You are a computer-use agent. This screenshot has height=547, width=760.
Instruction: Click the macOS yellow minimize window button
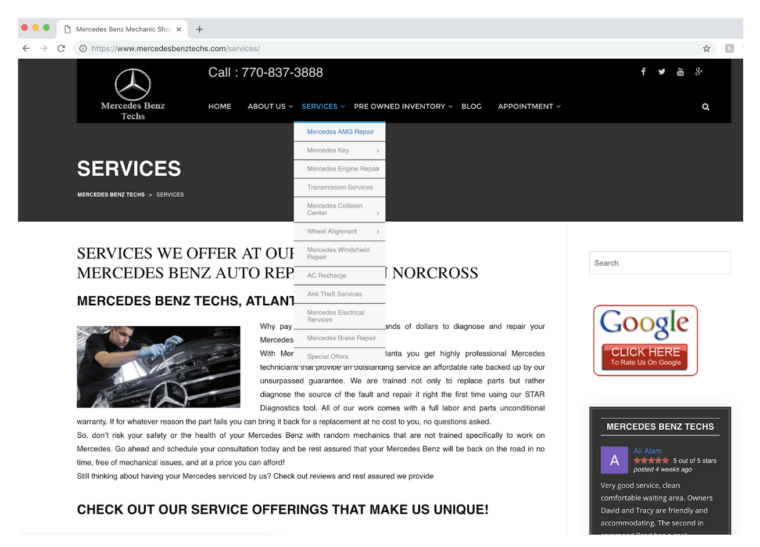click(x=35, y=28)
